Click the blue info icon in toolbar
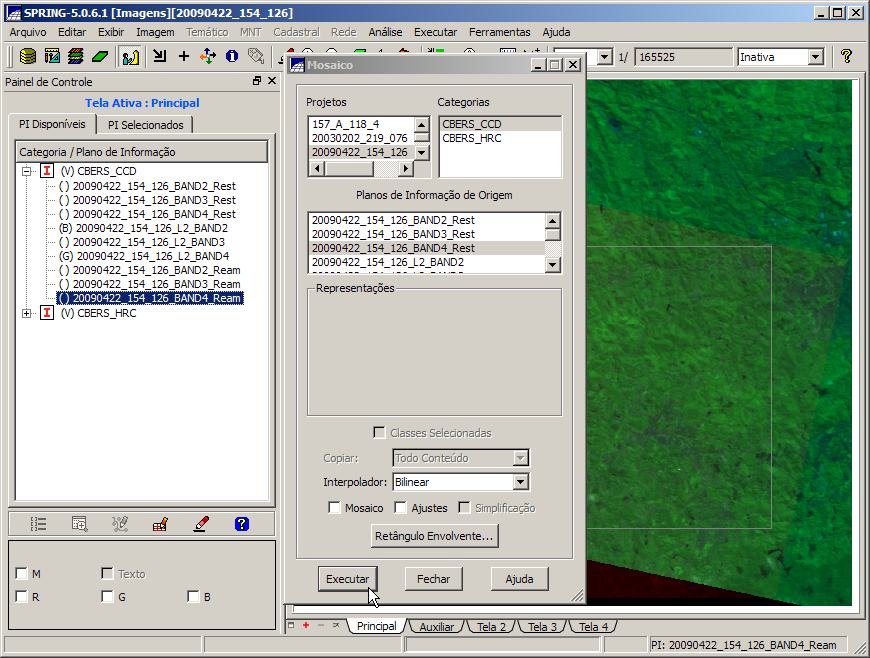 [231, 57]
